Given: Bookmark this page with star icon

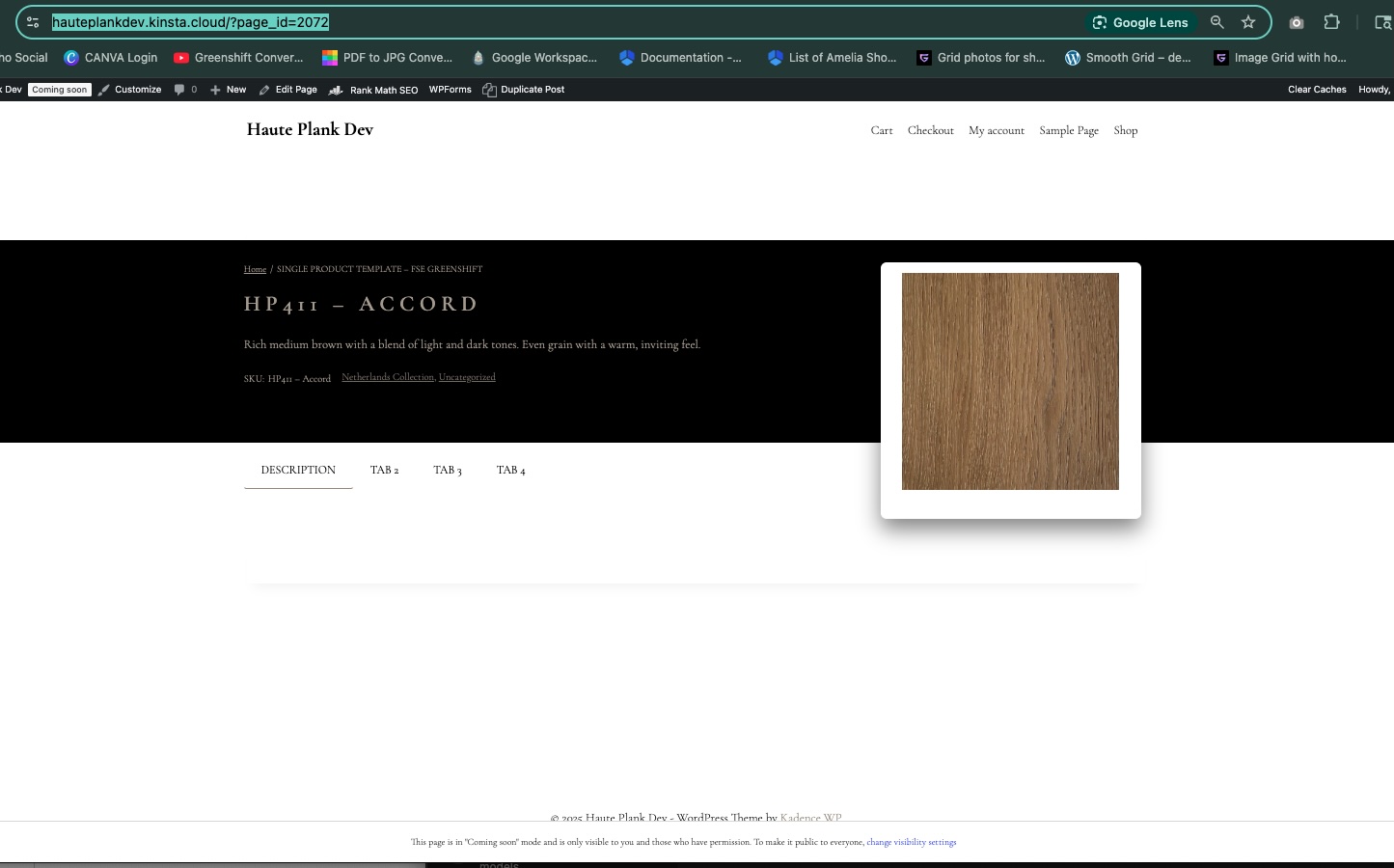Looking at the screenshot, I should tap(1248, 22).
